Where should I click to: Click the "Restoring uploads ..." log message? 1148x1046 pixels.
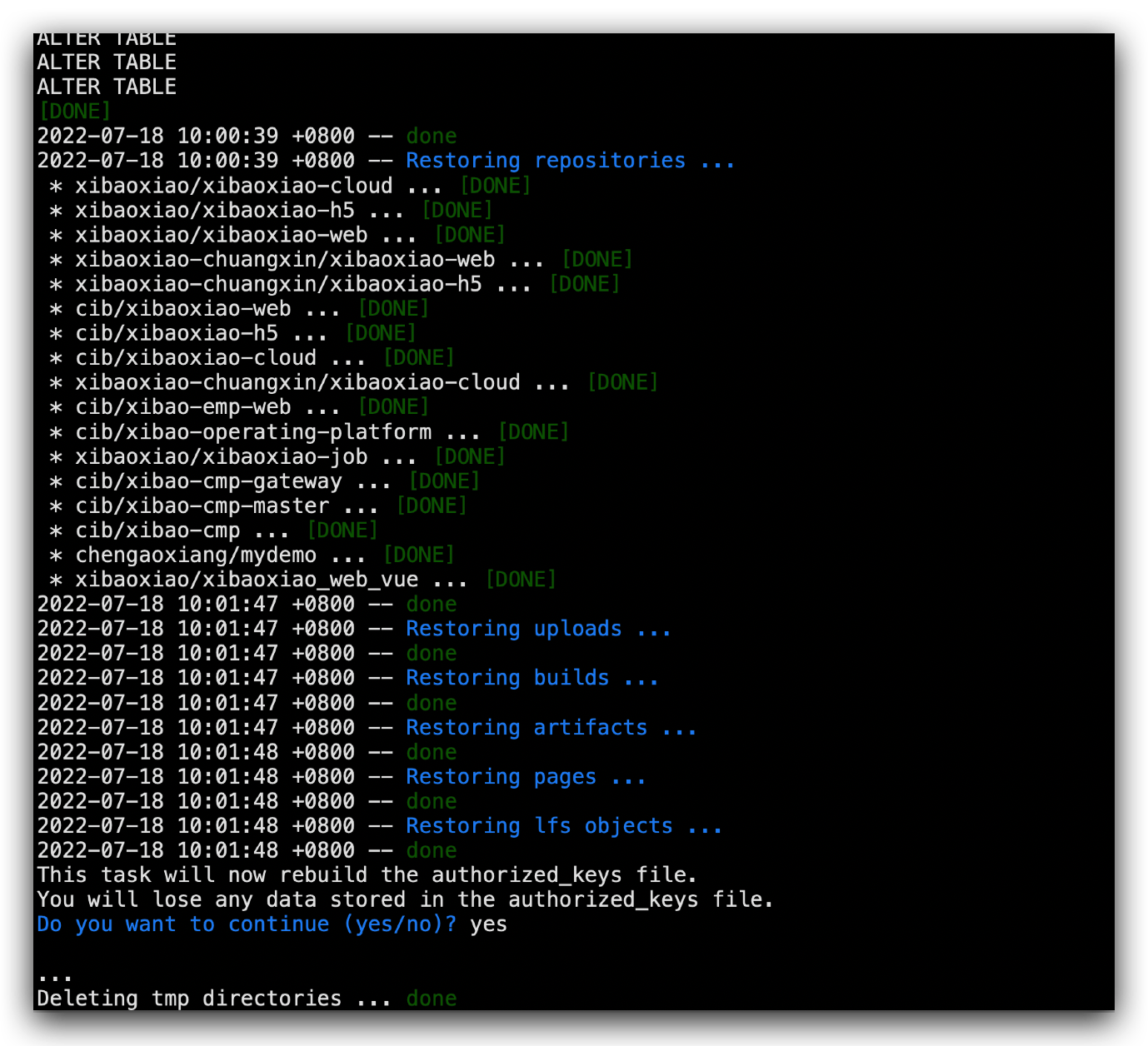(538, 629)
